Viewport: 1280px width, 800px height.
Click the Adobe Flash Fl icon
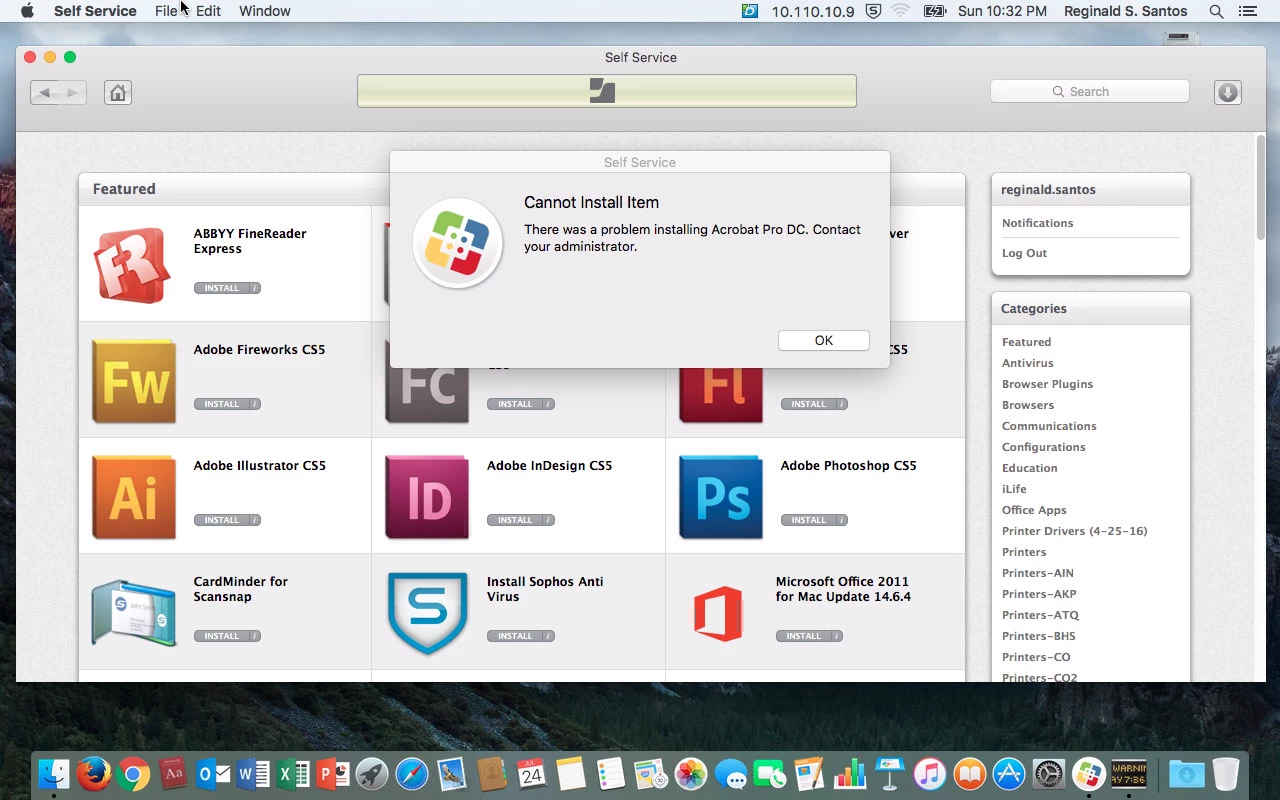[720, 395]
